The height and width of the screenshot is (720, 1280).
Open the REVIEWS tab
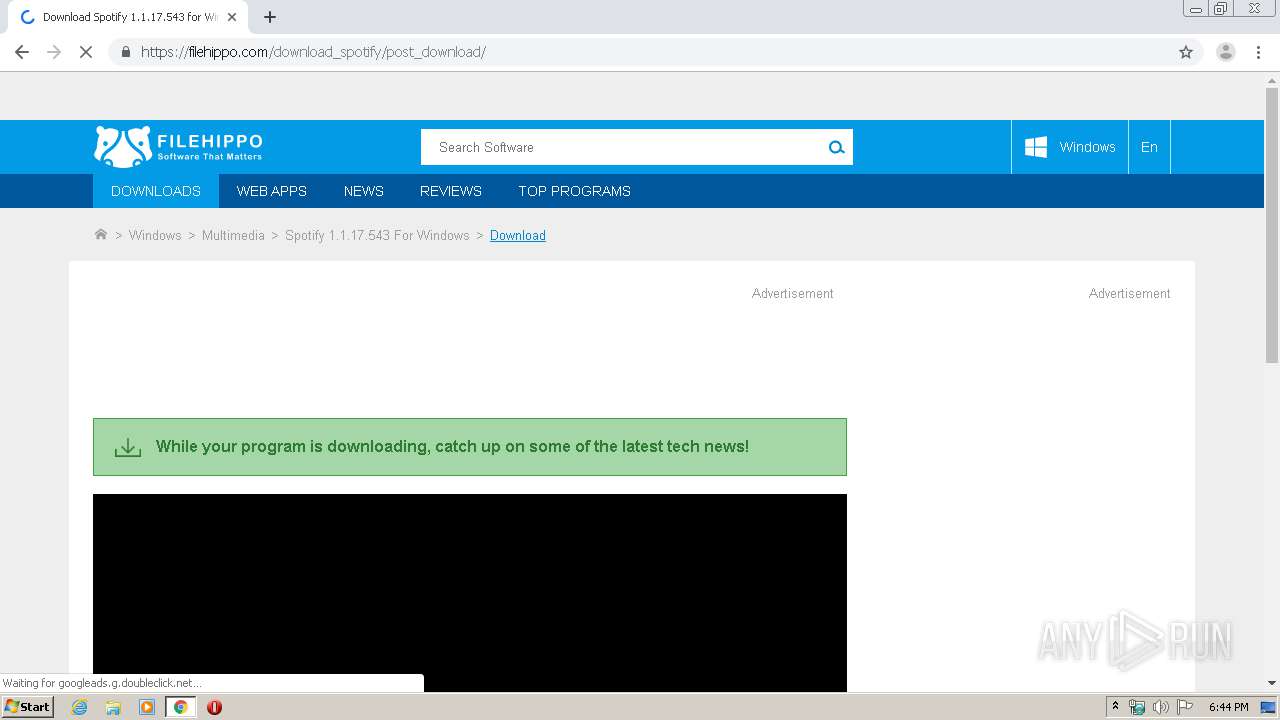(x=451, y=191)
